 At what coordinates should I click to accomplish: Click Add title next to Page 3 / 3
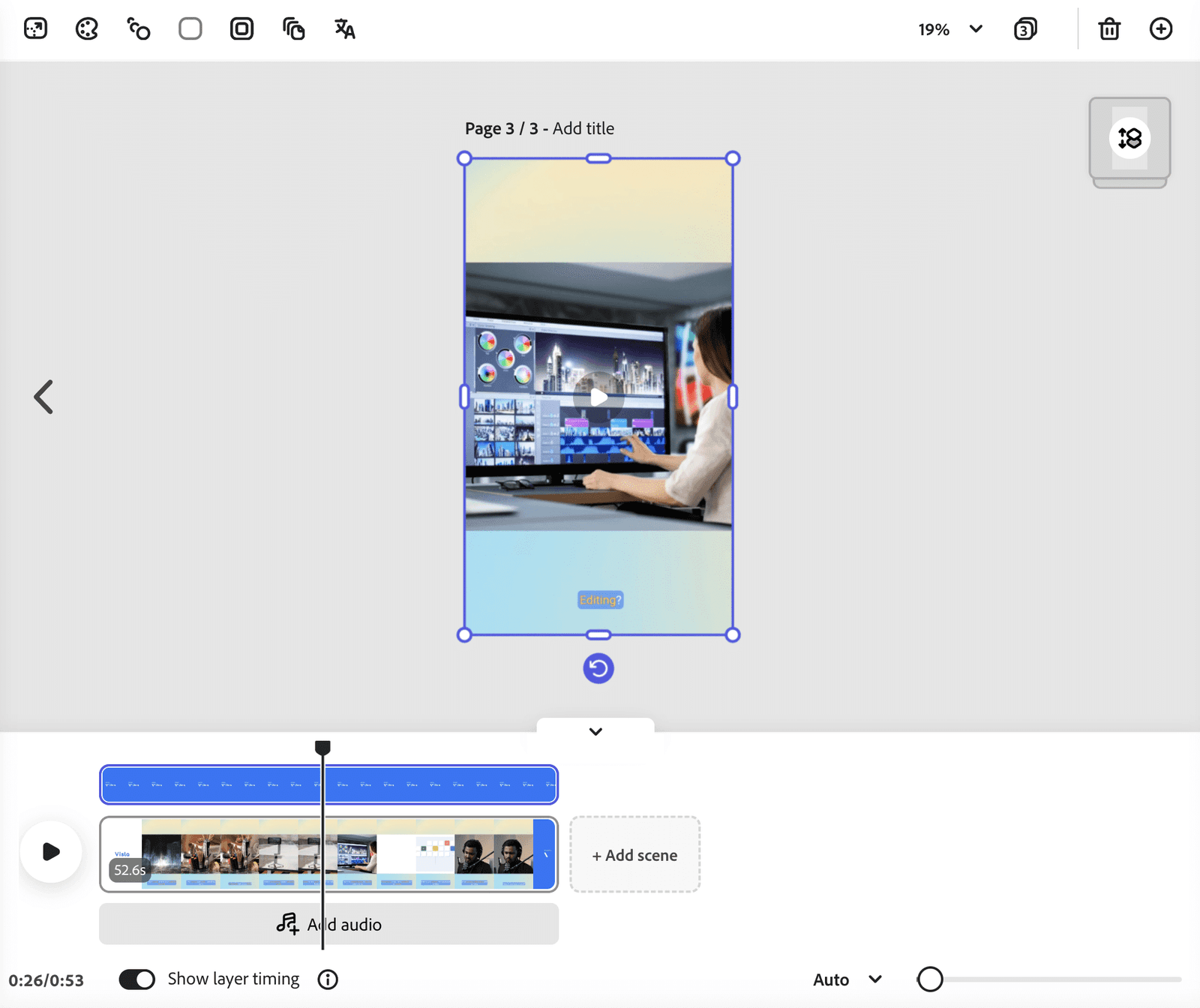pos(583,128)
